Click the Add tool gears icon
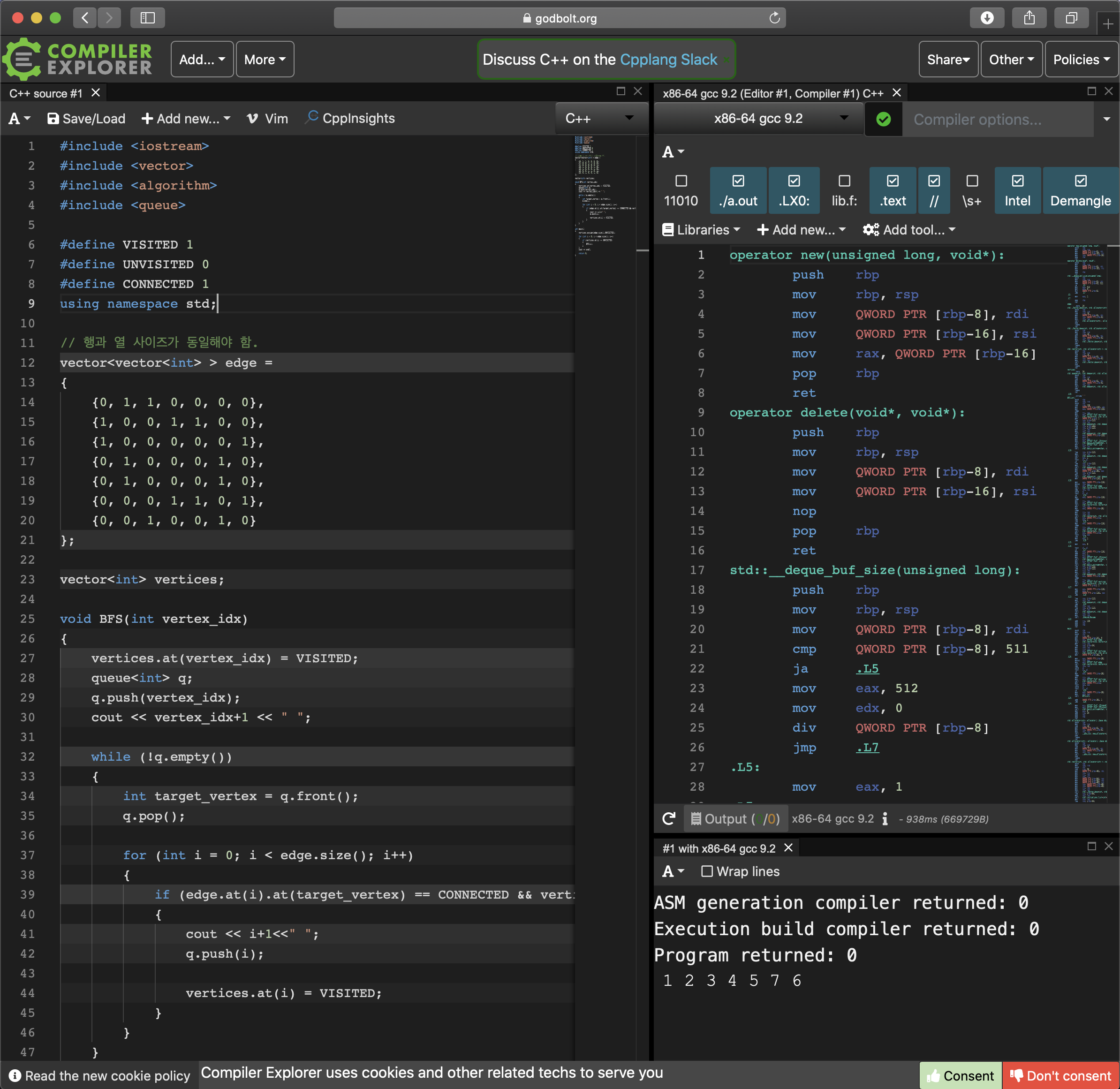This screenshot has height=1089, width=1120. pos(870,229)
